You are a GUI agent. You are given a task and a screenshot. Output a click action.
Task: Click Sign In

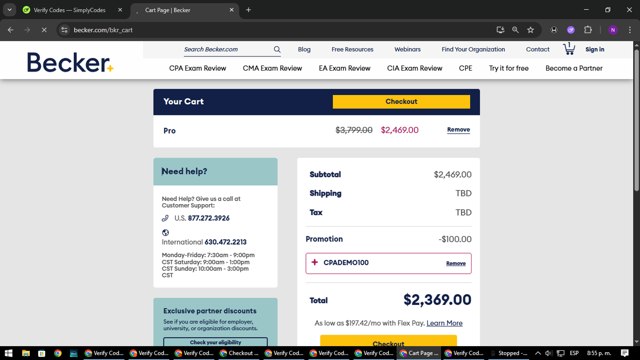click(x=595, y=49)
